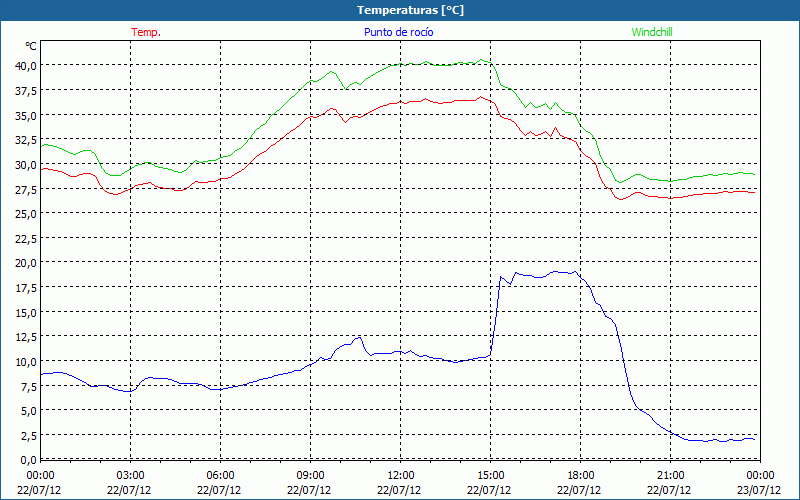
Task: Click the '00:00' label above '23/07/12'
Action: click(x=760, y=476)
